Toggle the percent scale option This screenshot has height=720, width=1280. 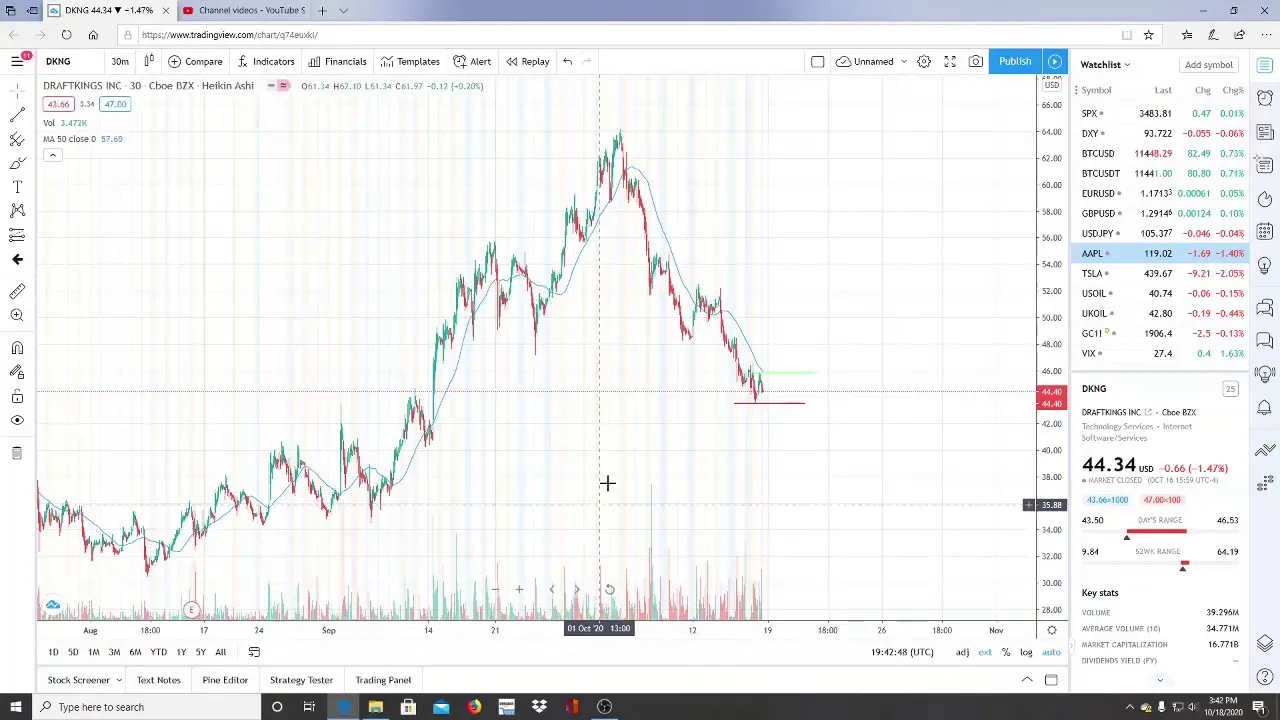(x=1006, y=652)
